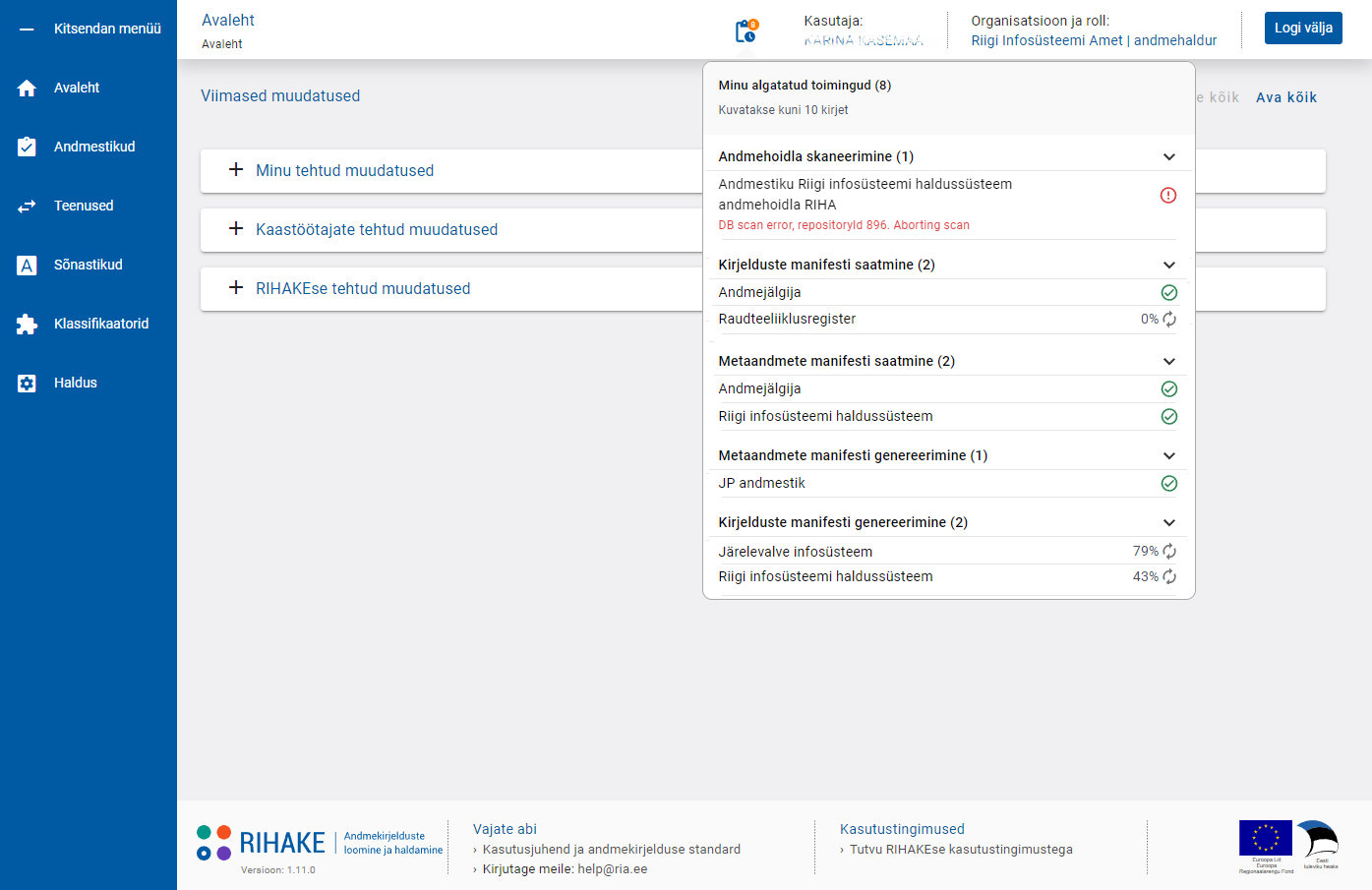Click the red error icon for DB scan
1372x890 pixels.
coord(1168,195)
